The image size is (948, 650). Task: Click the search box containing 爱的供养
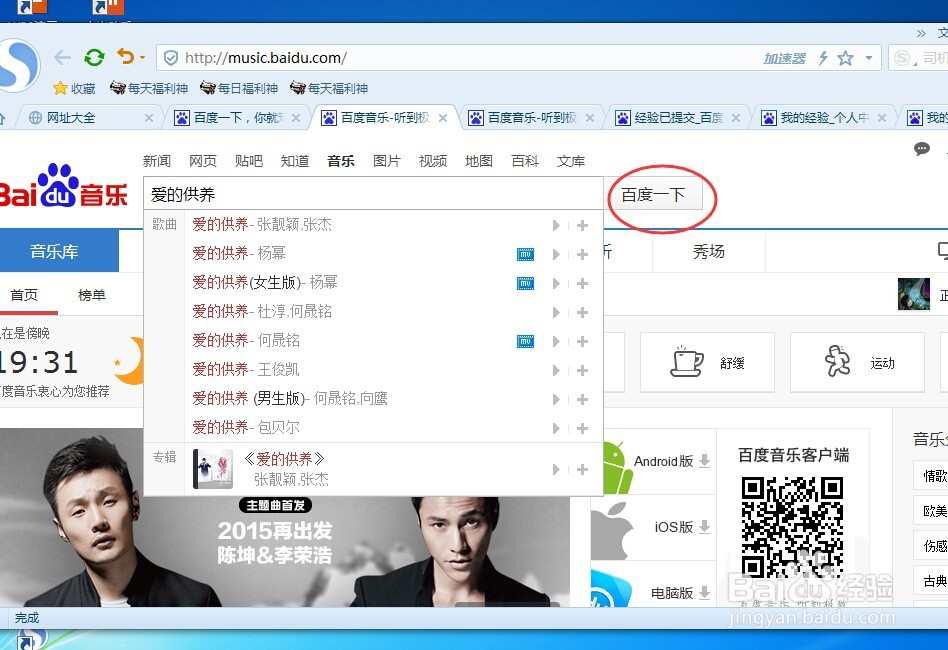click(x=373, y=194)
